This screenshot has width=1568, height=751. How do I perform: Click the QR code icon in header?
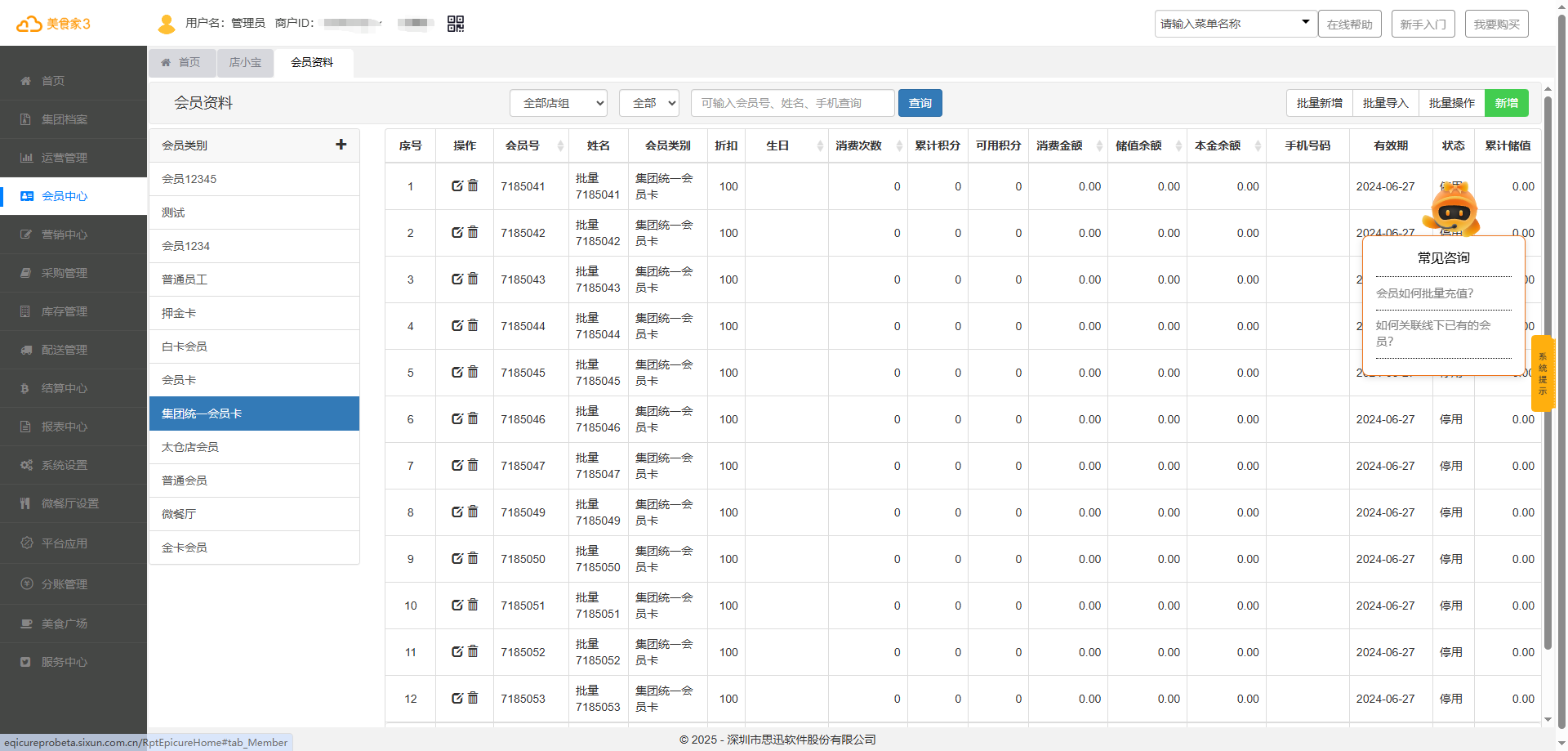point(456,24)
